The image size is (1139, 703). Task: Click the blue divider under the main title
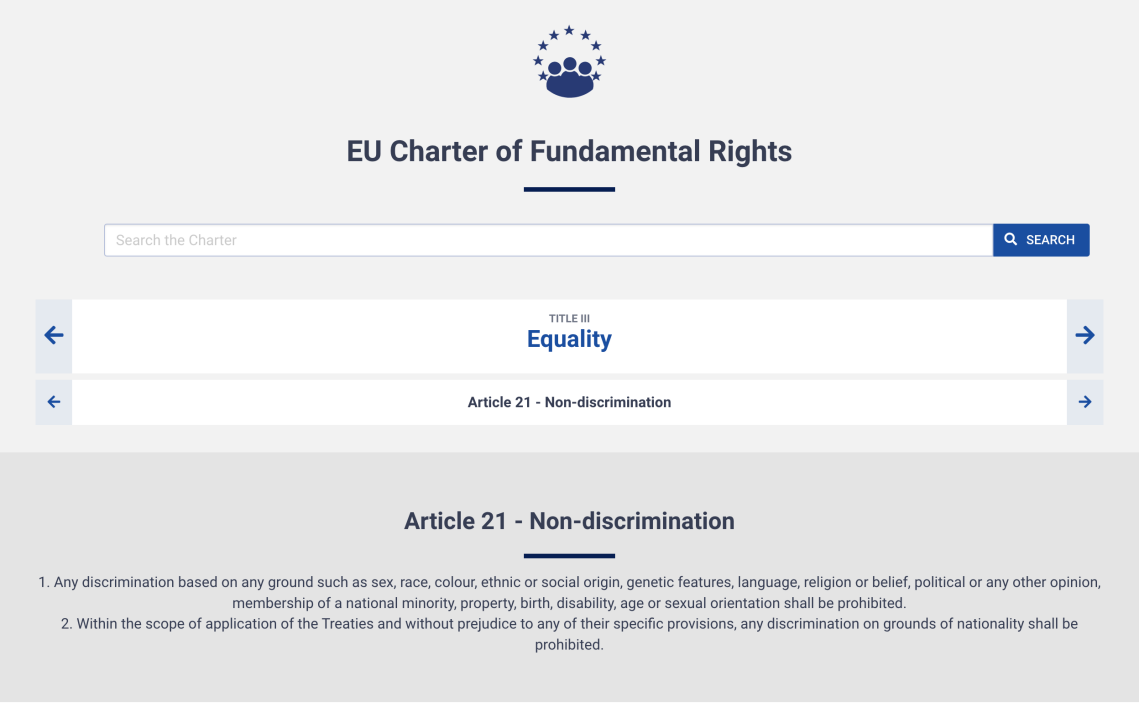point(569,189)
